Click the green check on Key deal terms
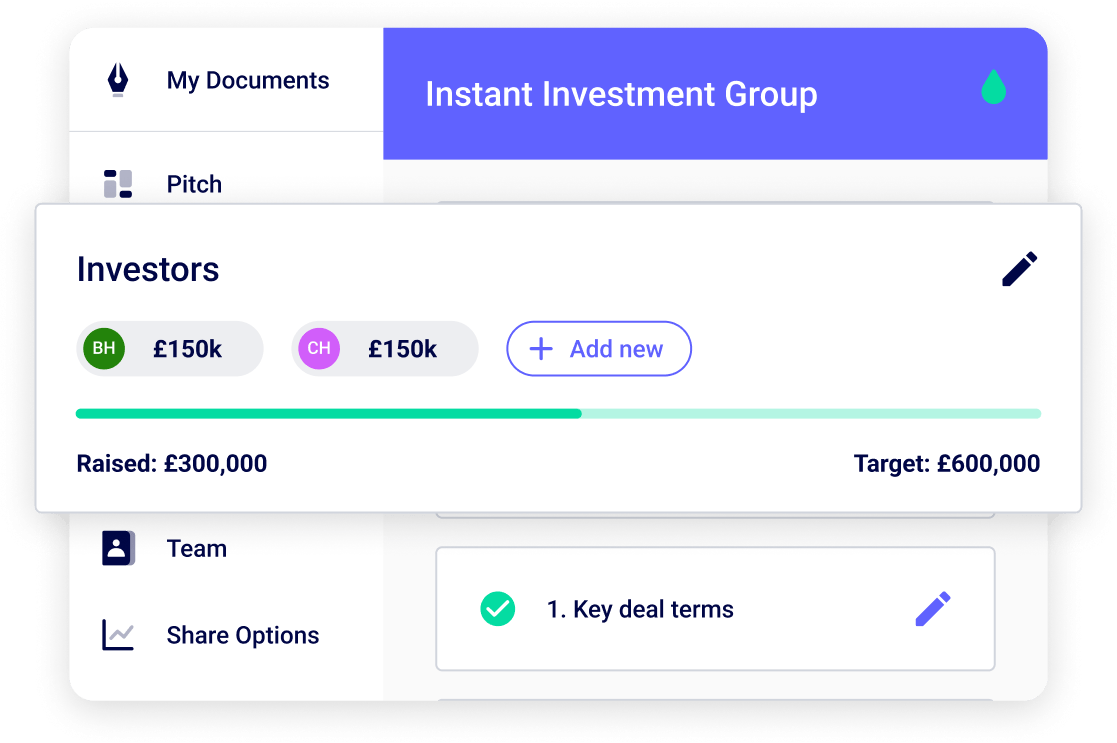This screenshot has width=1117, height=743. [497, 608]
